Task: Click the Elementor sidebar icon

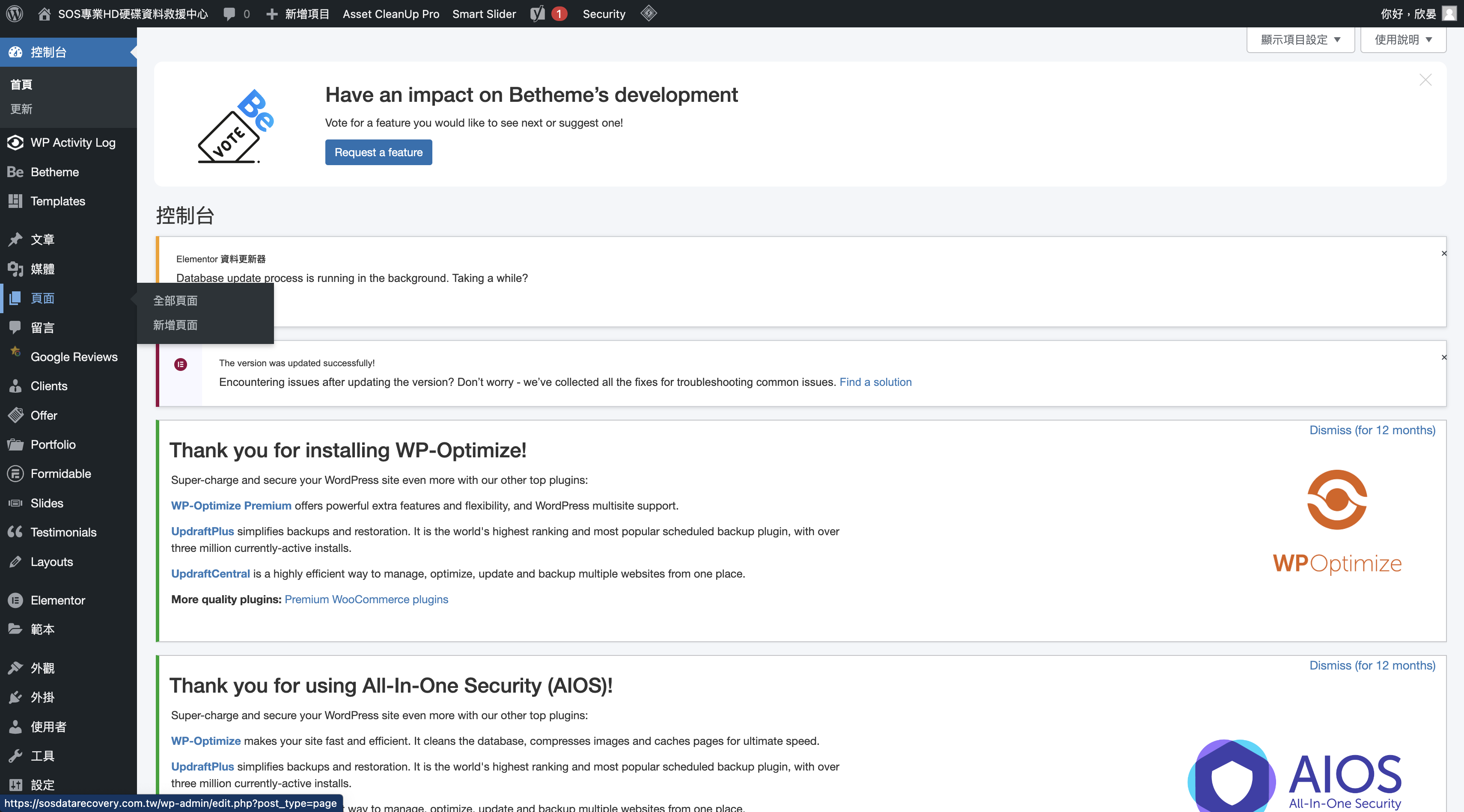Action: click(15, 600)
